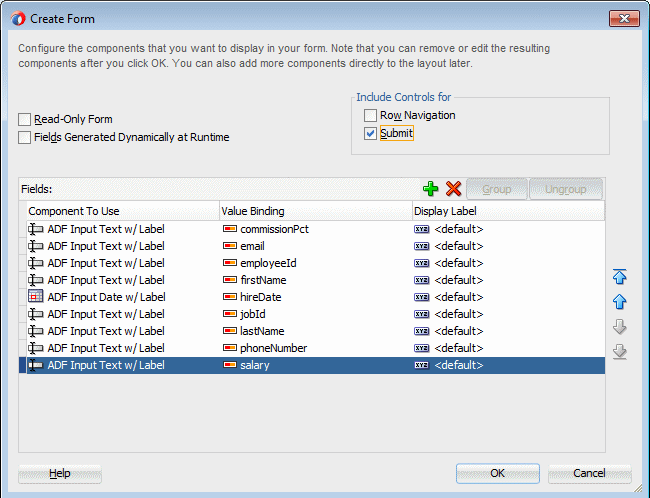Click the move field to bottom arrow
This screenshot has height=498, width=650.
tap(619, 351)
